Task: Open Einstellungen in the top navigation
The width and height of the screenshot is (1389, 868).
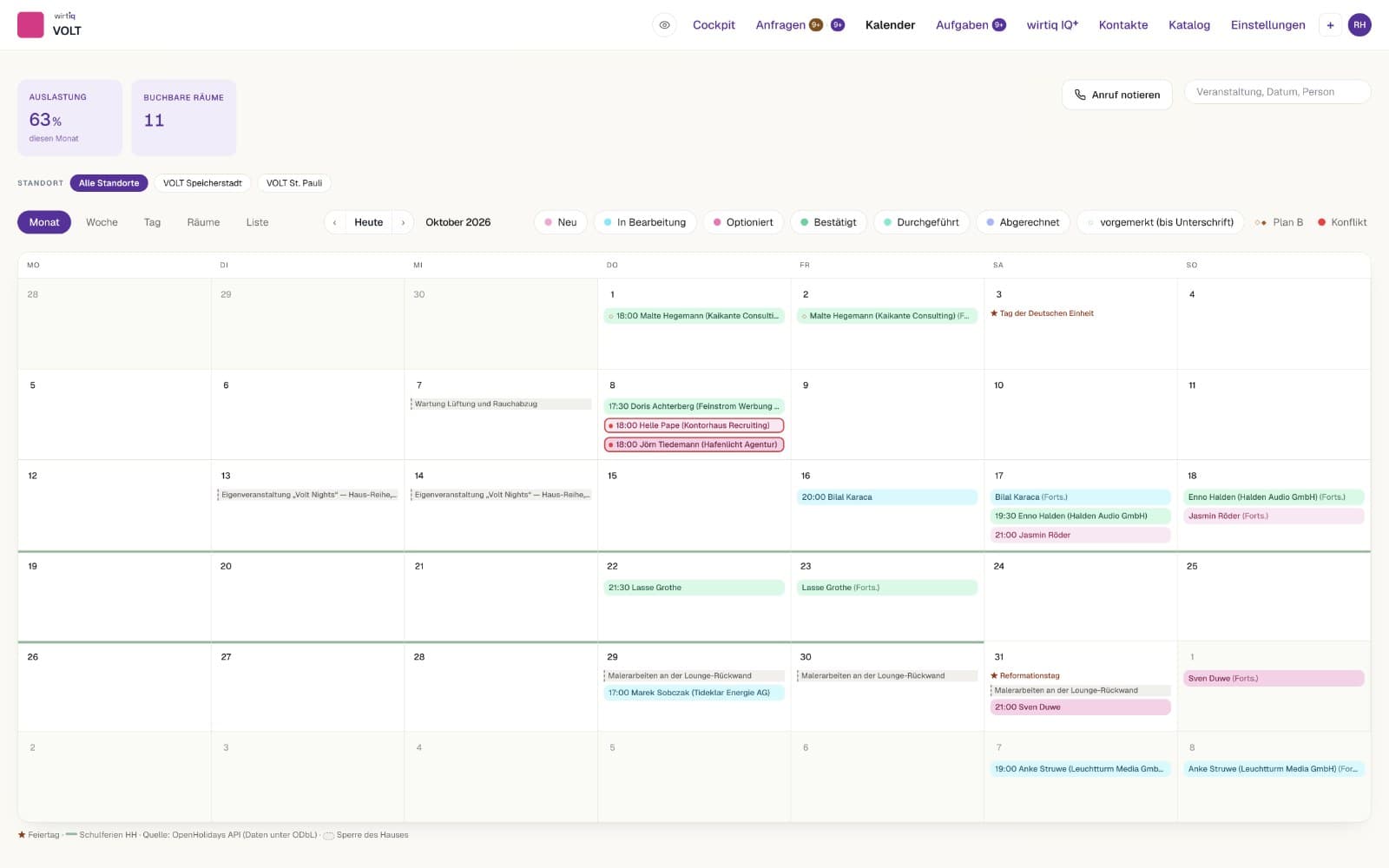Action: (x=1267, y=25)
